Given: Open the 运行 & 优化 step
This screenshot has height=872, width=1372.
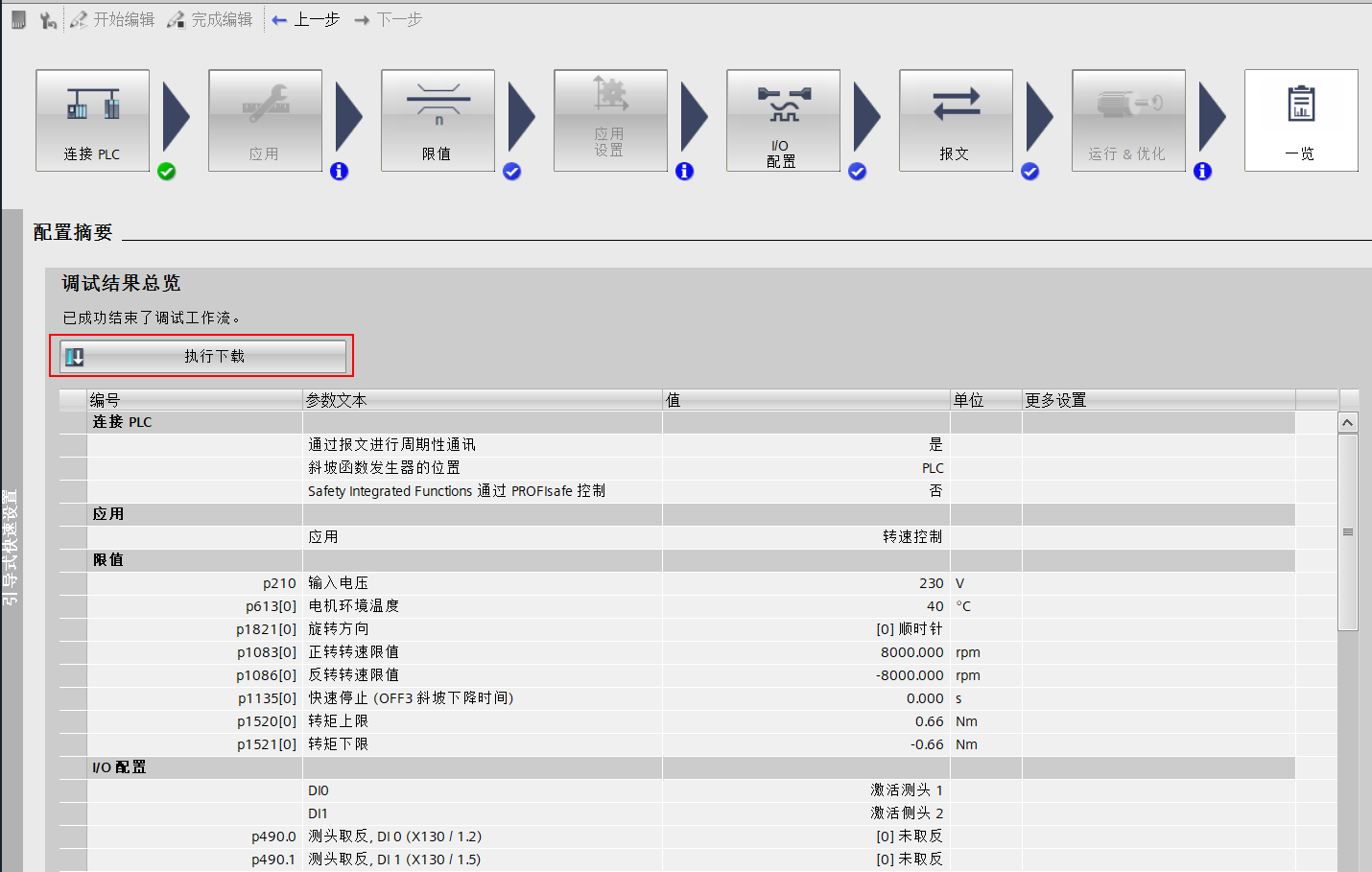Looking at the screenshot, I should 1128,120.
